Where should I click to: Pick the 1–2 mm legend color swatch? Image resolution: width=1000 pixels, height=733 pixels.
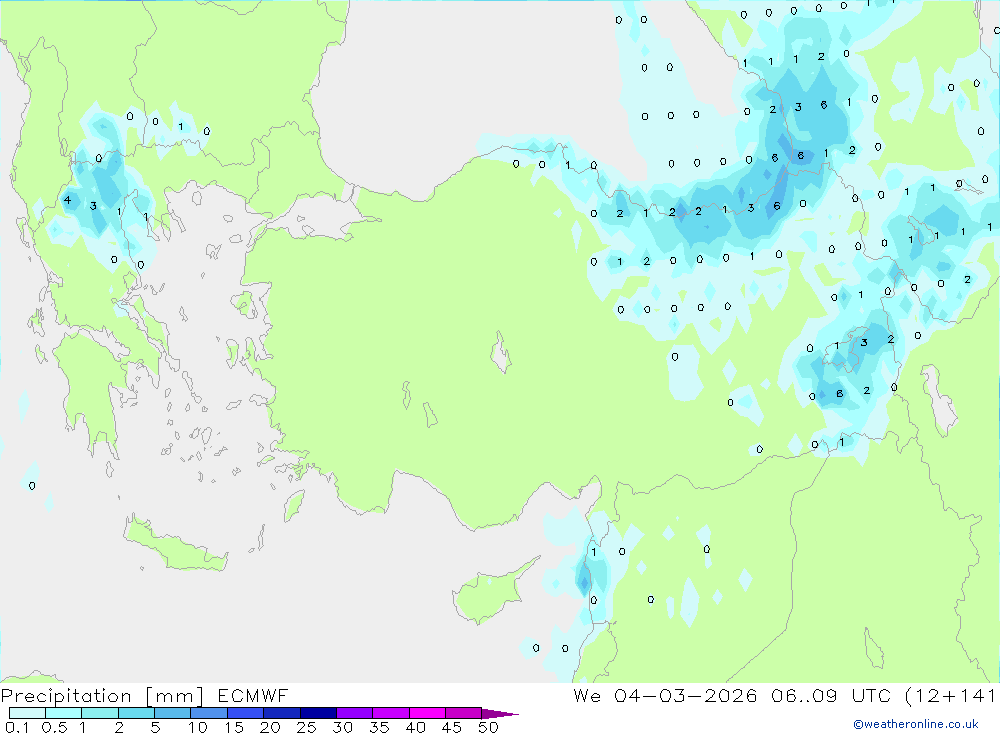click(100, 713)
